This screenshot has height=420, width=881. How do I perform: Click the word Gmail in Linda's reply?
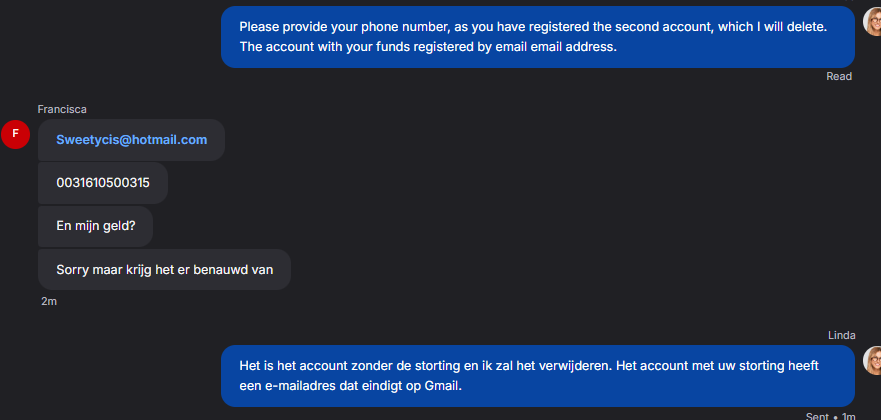click(443, 386)
